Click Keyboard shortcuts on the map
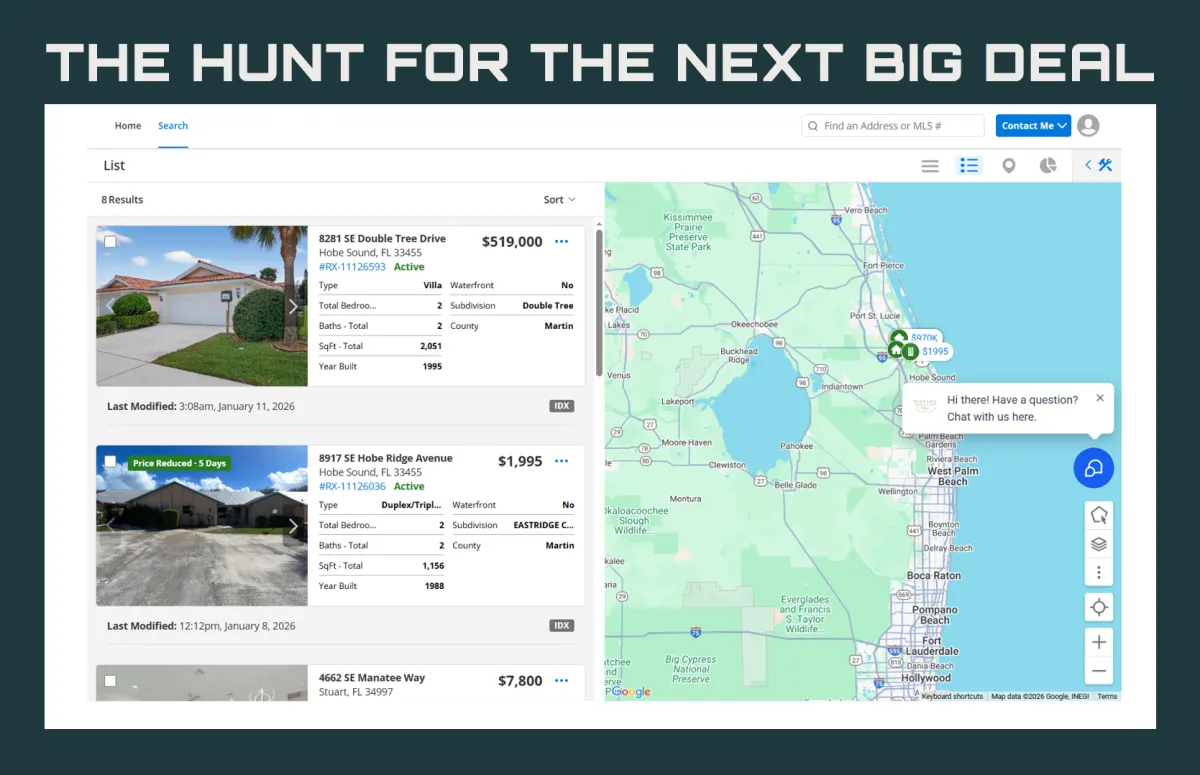1200x775 pixels. point(952,696)
